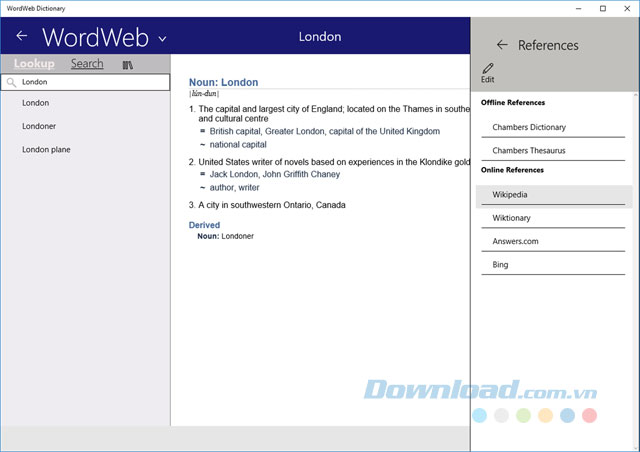The image size is (640, 452).
Task: Open the John Griffith Chaney link
Action: [301, 174]
